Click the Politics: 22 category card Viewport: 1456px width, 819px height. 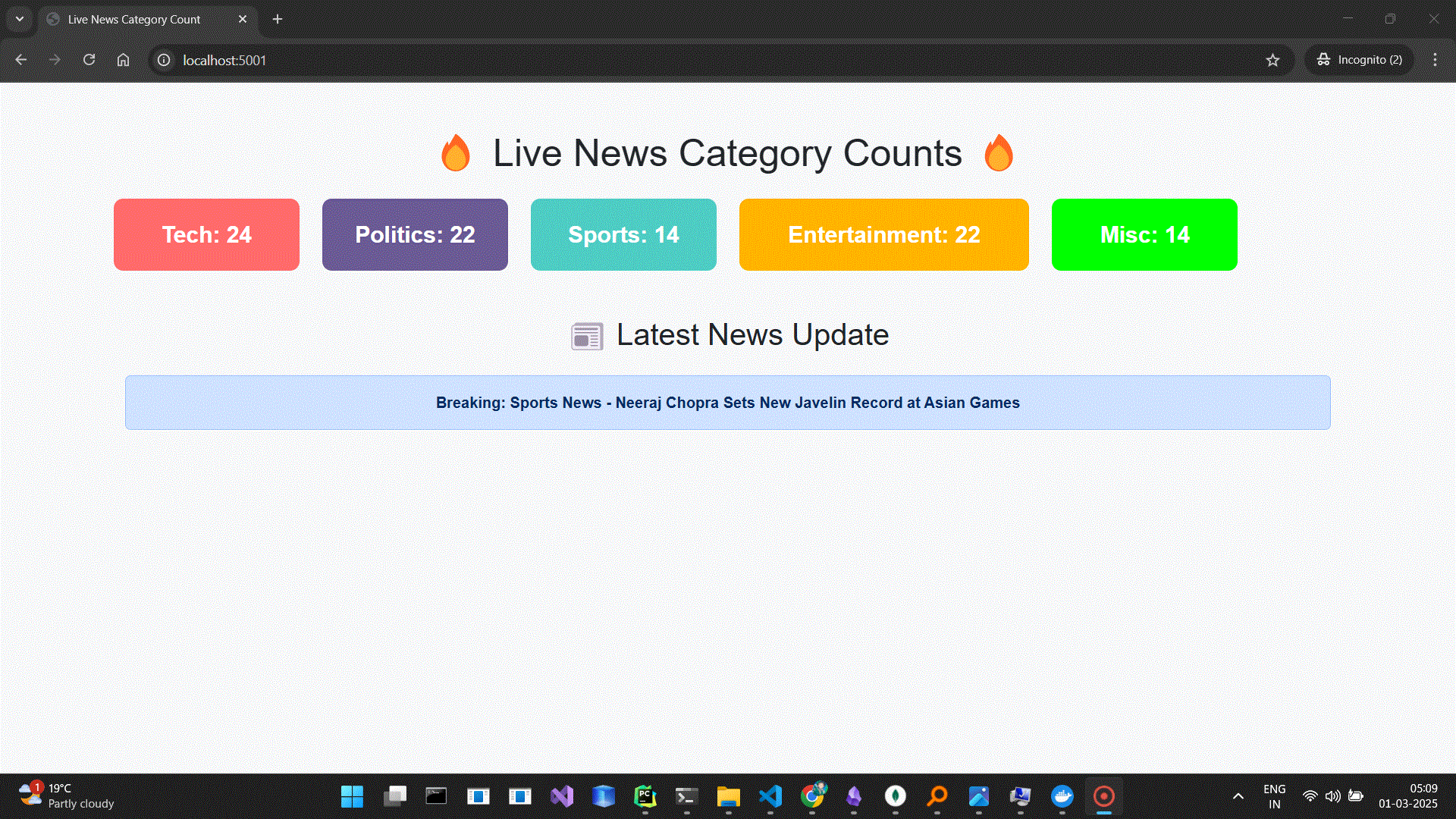click(415, 234)
